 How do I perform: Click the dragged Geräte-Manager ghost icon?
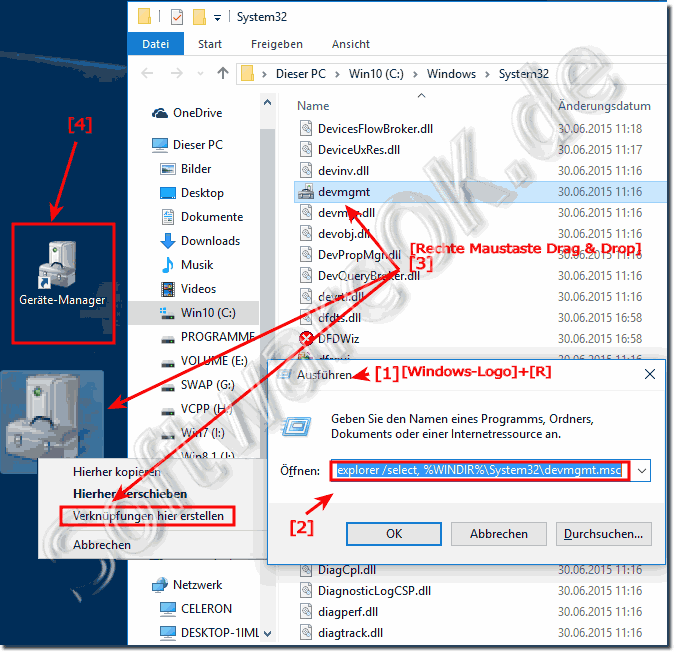point(52,421)
